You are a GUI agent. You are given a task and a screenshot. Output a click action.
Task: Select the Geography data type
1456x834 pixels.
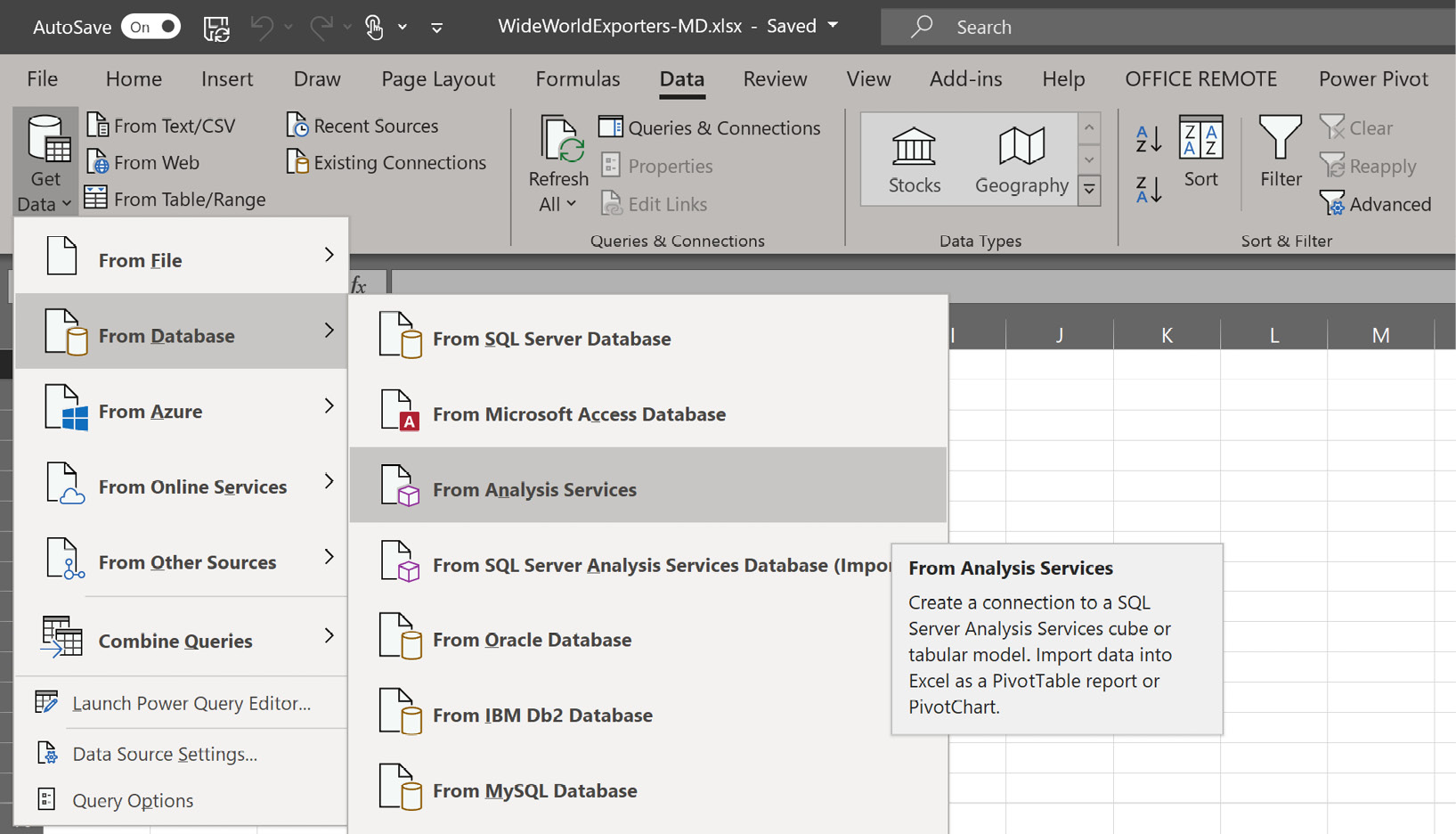1021,160
